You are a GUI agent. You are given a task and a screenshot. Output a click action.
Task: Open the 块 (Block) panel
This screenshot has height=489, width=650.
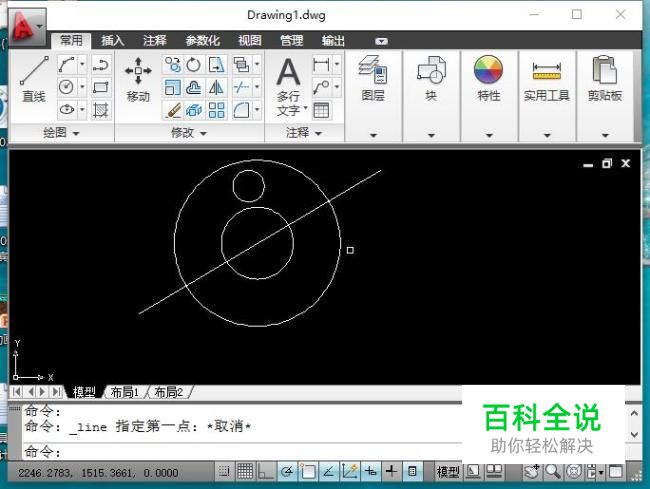431,79
